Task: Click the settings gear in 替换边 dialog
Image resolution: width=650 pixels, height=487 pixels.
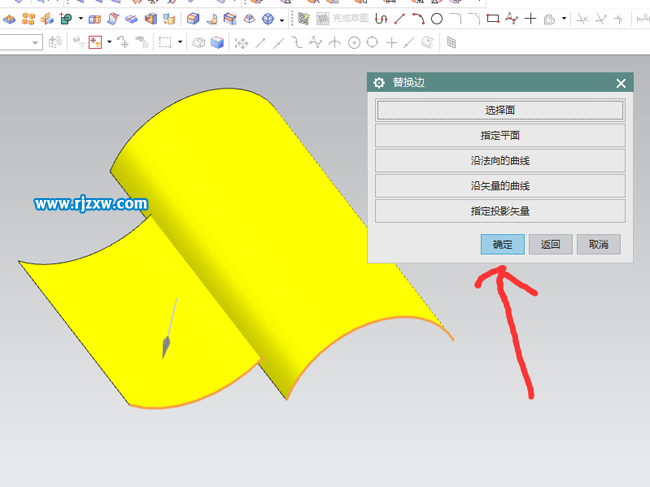Action: tap(379, 84)
